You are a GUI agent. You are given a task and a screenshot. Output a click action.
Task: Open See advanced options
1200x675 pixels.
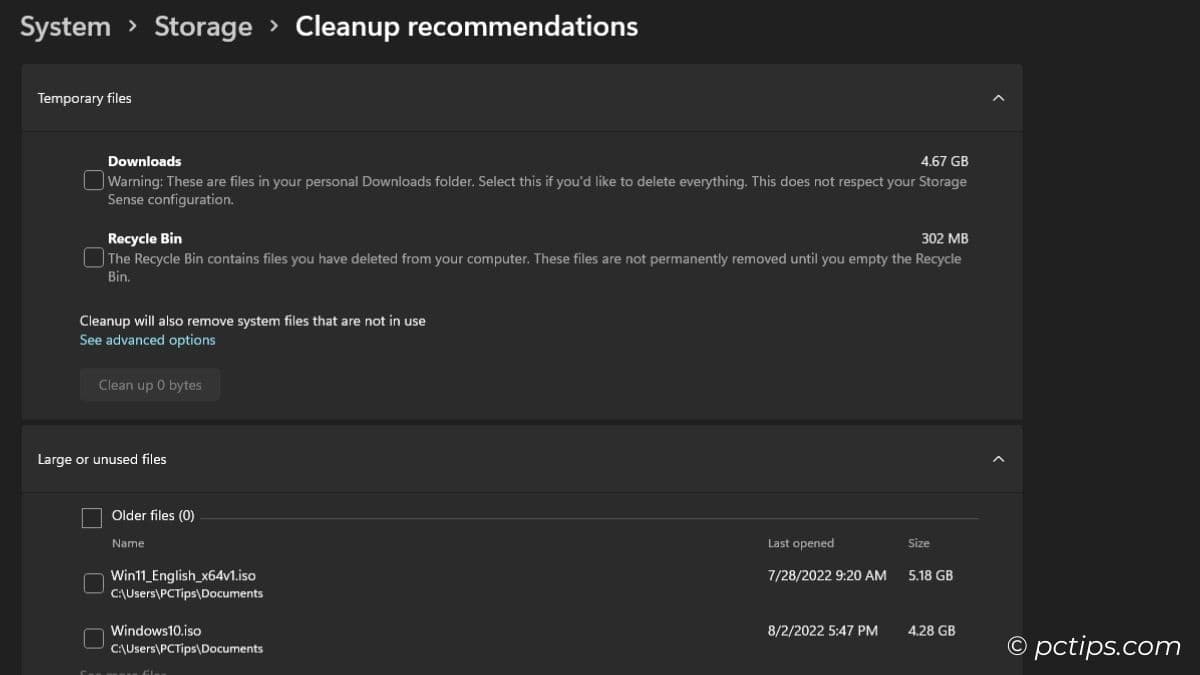click(147, 339)
